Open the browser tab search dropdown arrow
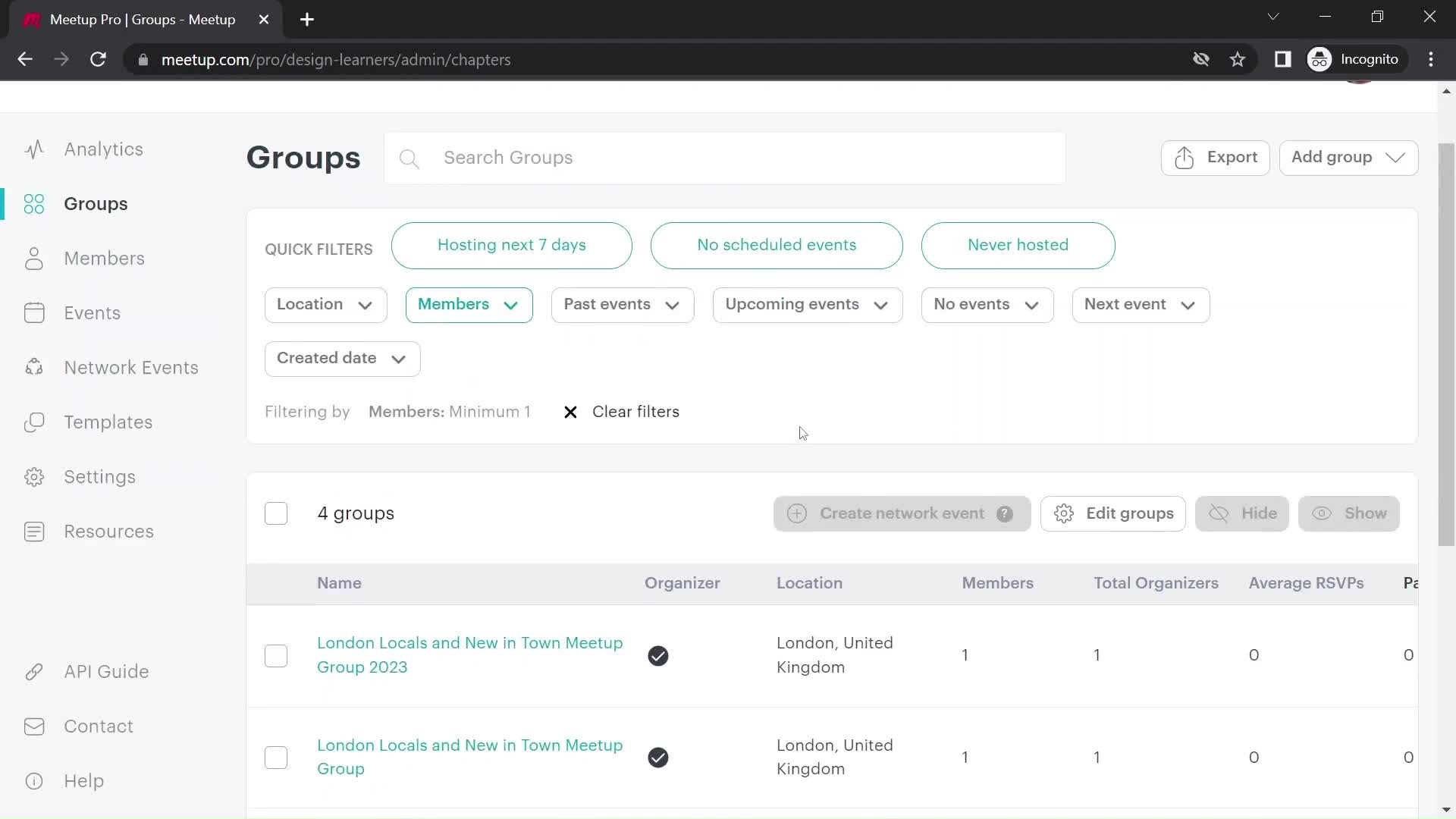This screenshot has height=819, width=1456. click(1273, 17)
